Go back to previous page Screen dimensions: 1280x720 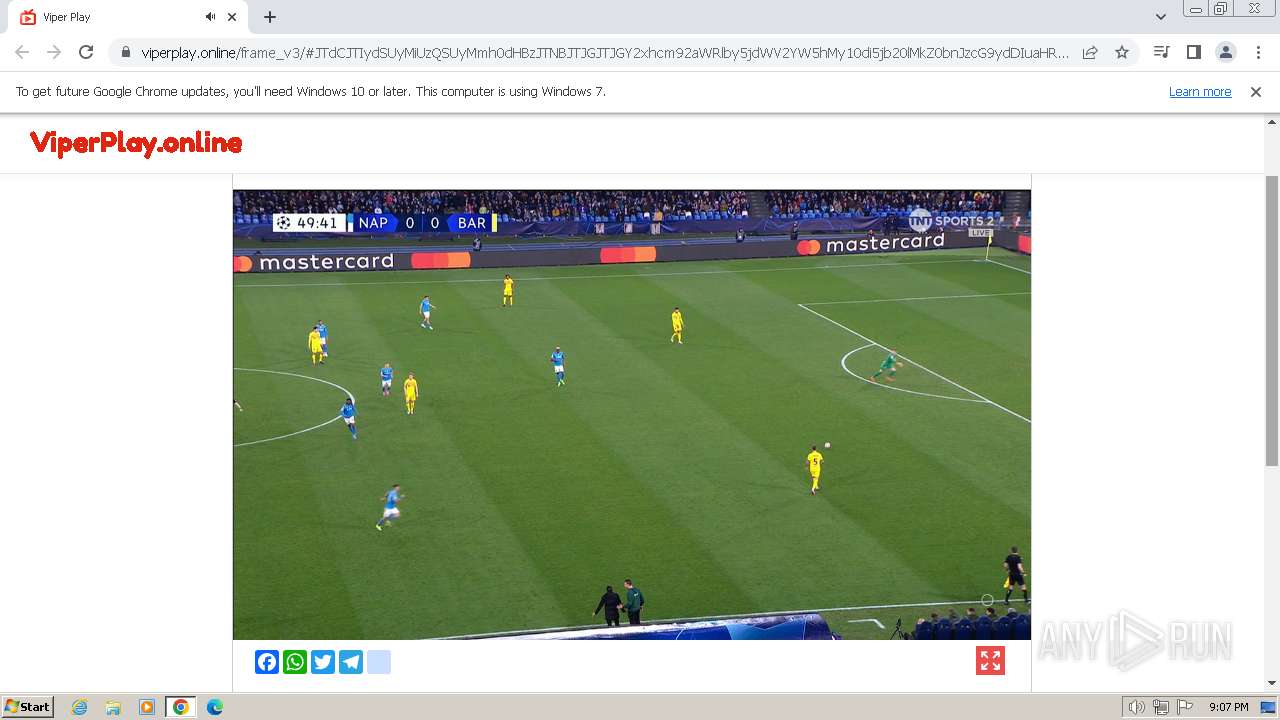click(22, 52)
